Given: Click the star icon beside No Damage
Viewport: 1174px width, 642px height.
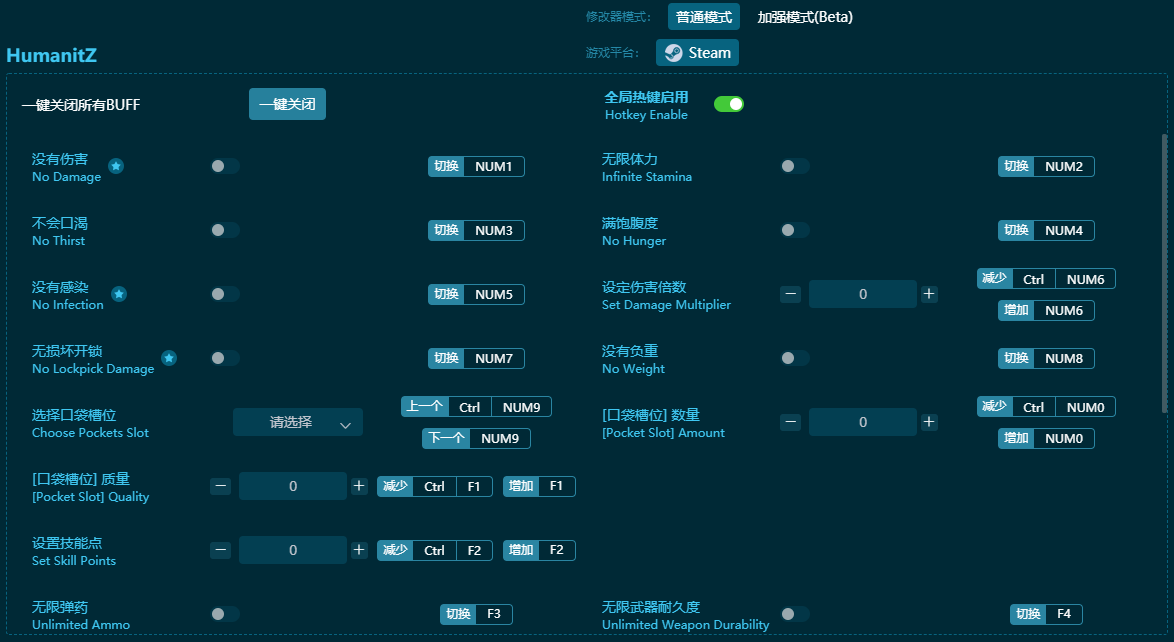Looking at the screenshot, I should pyautogui.click(x=116, y=167).
